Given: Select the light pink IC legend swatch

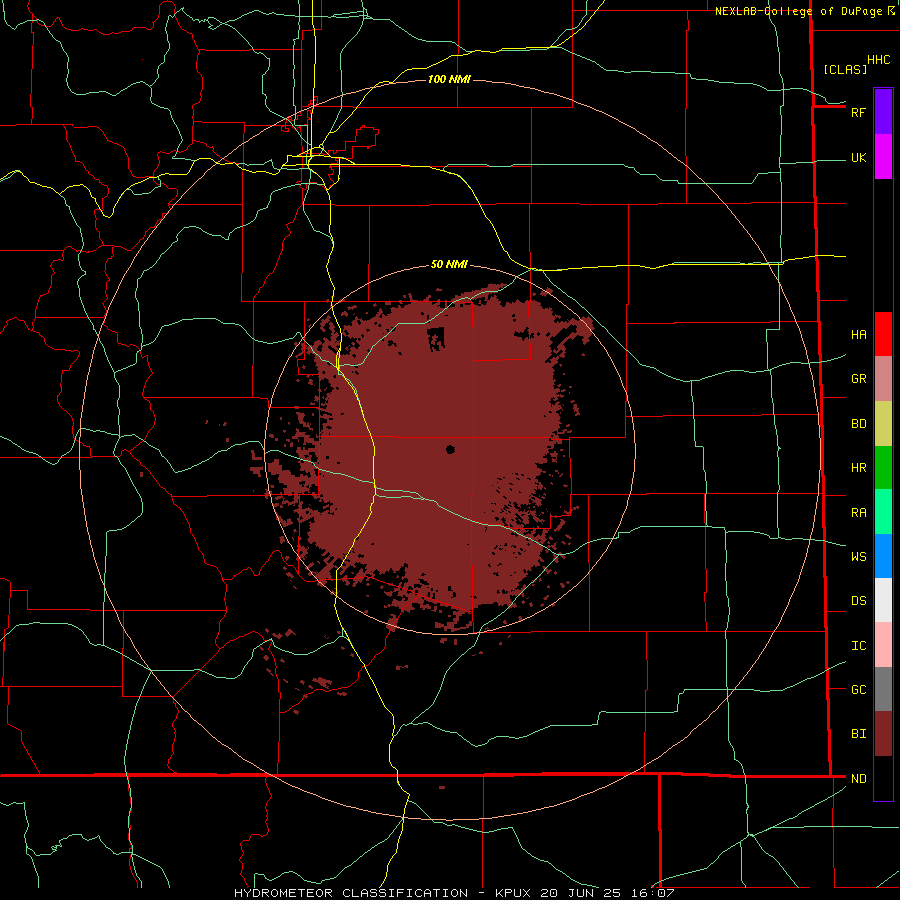Looking at the screenshot, I should (x=883, y=645).
